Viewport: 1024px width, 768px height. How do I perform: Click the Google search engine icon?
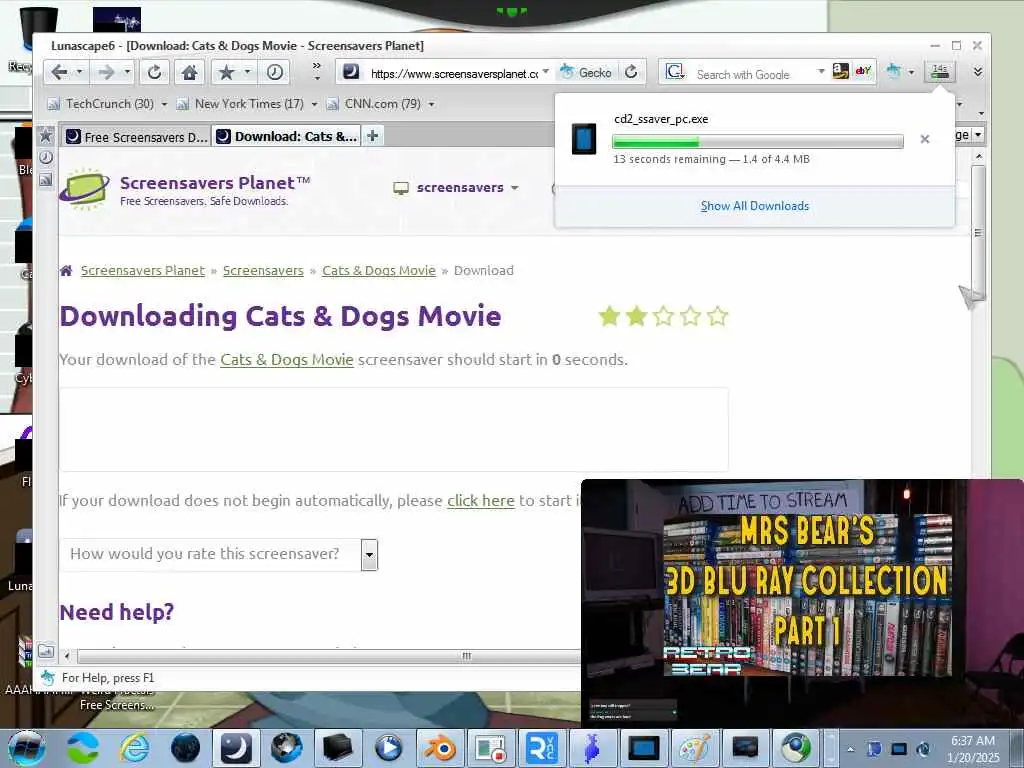click(675, 72)
